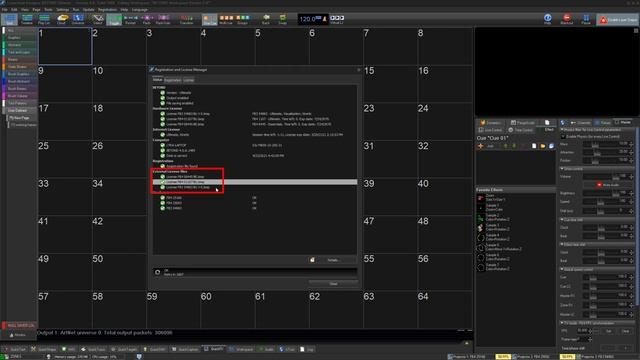
Task: Activate Restart cue mode
Action: coord(131,19)
